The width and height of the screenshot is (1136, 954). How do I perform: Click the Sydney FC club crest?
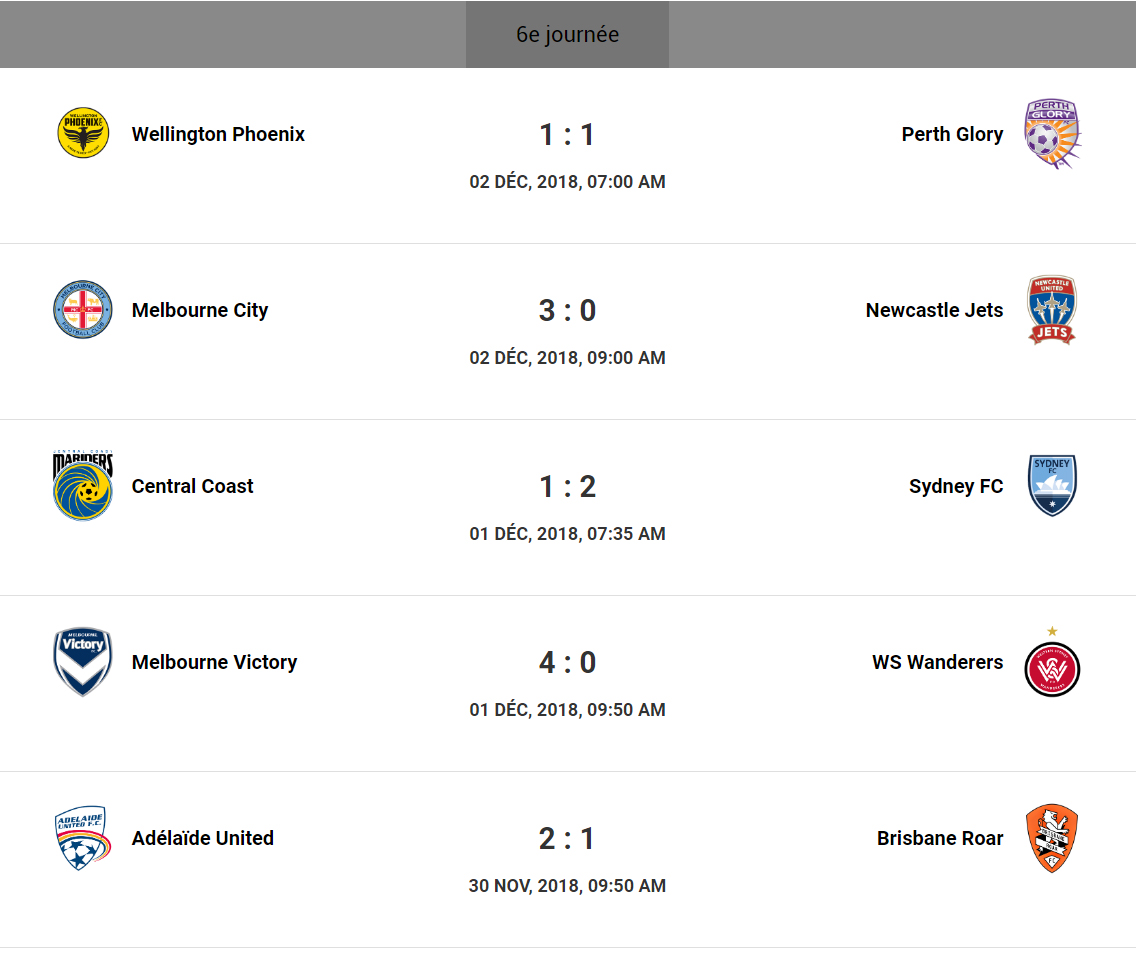point(1052,486)
